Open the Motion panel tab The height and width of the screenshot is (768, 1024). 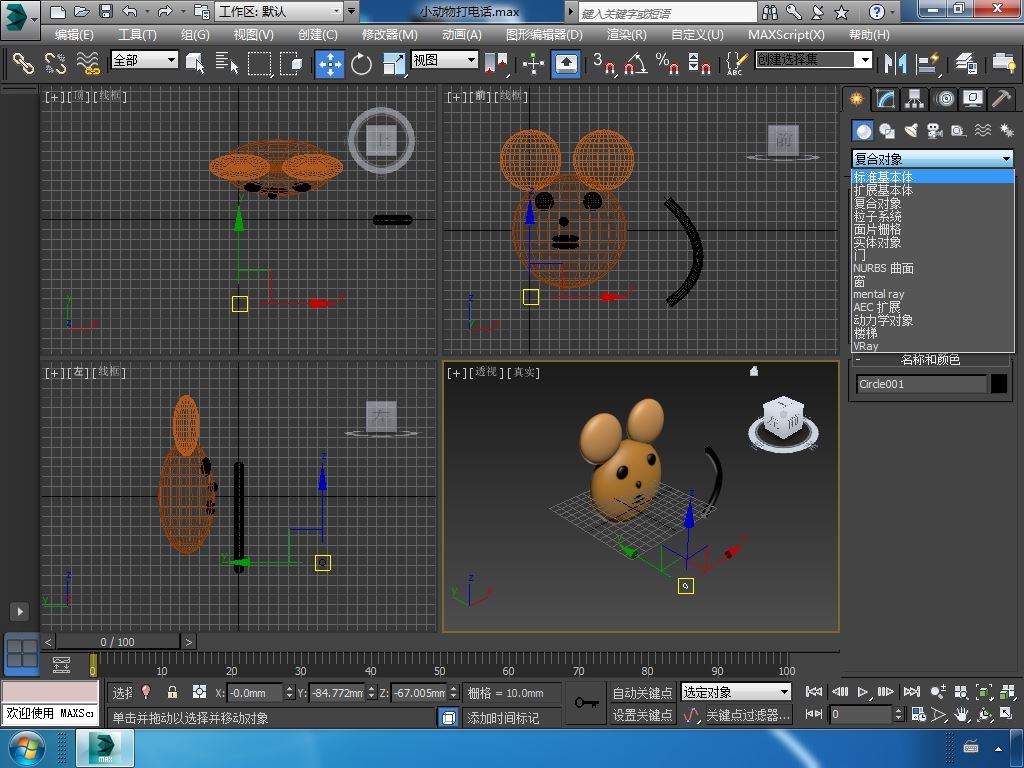coord(944,99)
